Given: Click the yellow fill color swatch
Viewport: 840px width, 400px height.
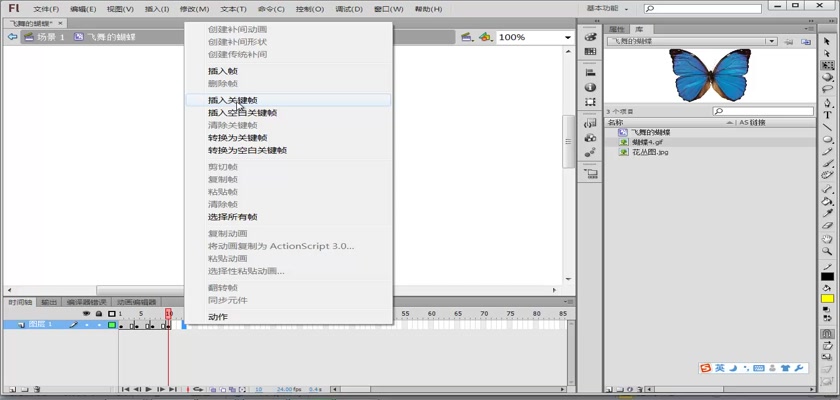Looking at the screenshot, I should 828,298.
